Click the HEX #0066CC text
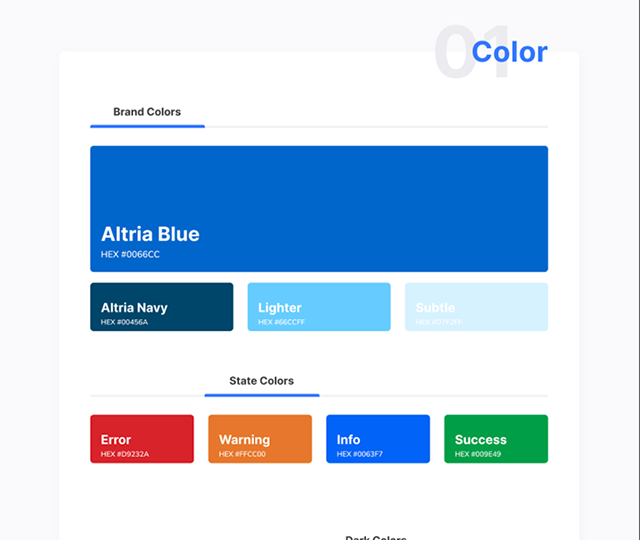Viewport: 640px width, 540px height. pyautogui.click(x=130, y=254)
